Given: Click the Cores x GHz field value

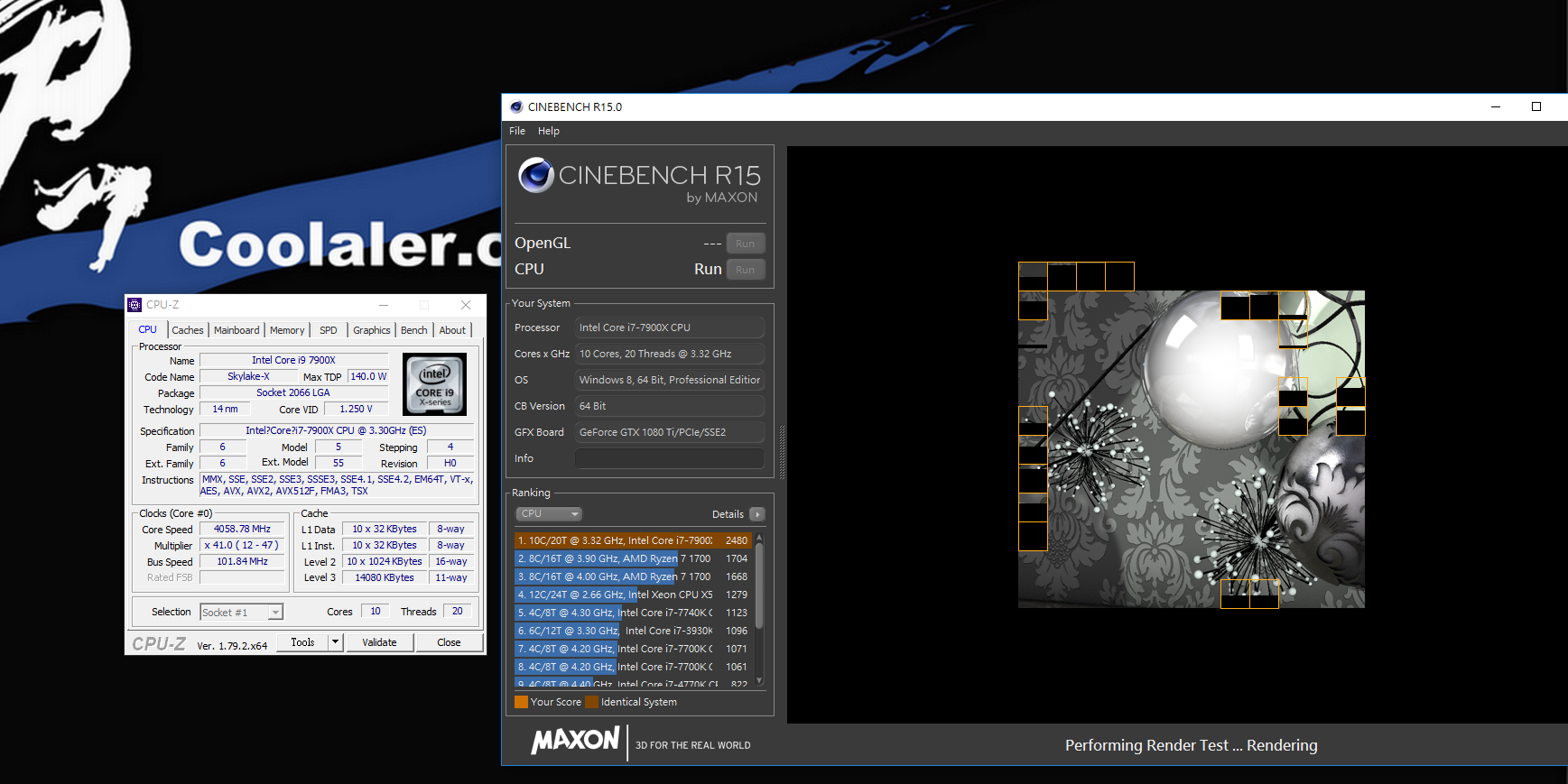Looking at the screenshot, I should (670, 354).
